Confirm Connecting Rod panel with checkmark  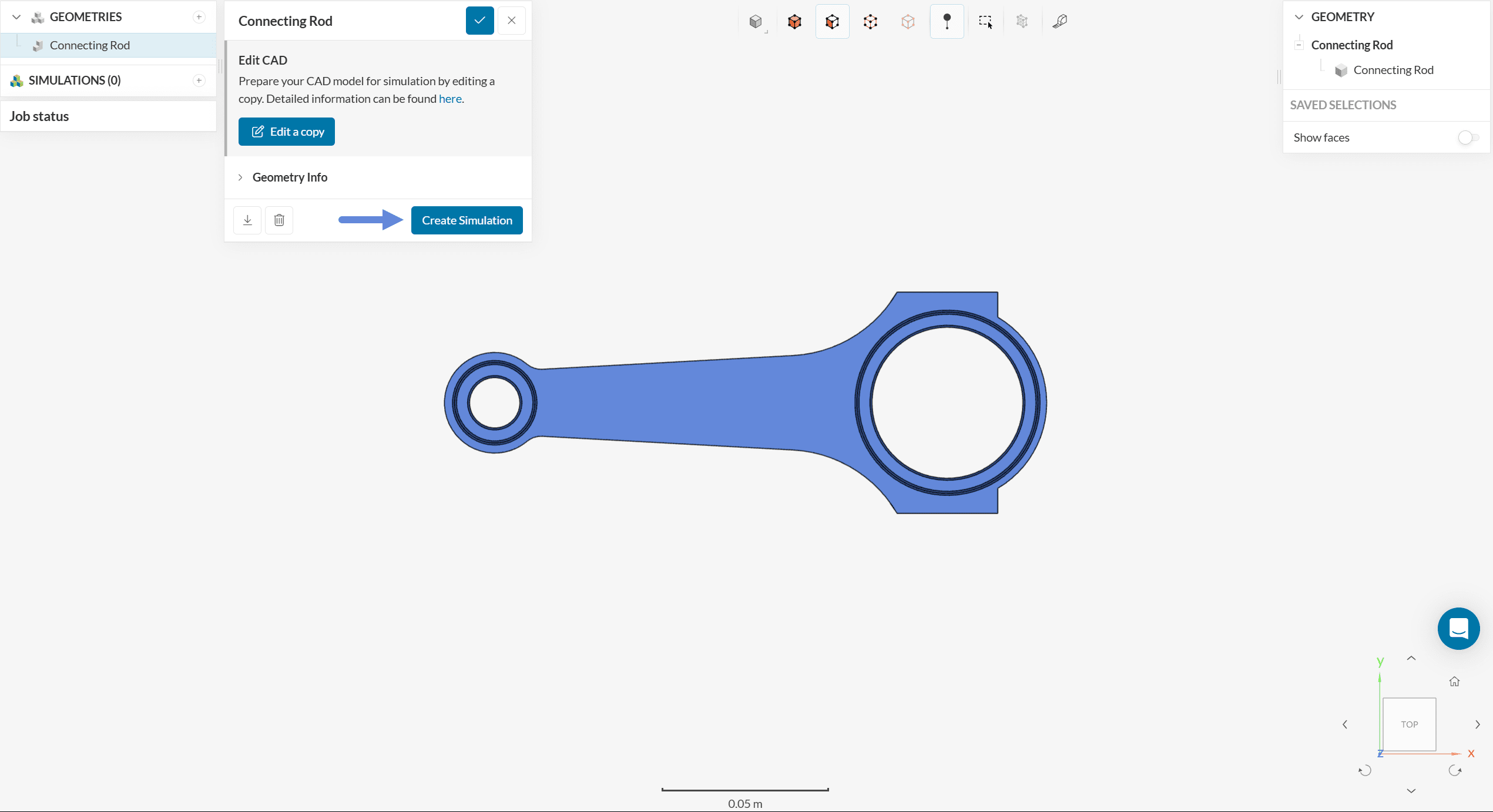click(x=479, y=21)
